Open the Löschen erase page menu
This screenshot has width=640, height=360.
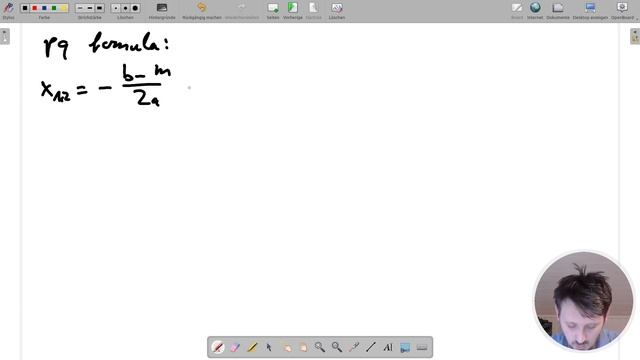click(337, 10)
